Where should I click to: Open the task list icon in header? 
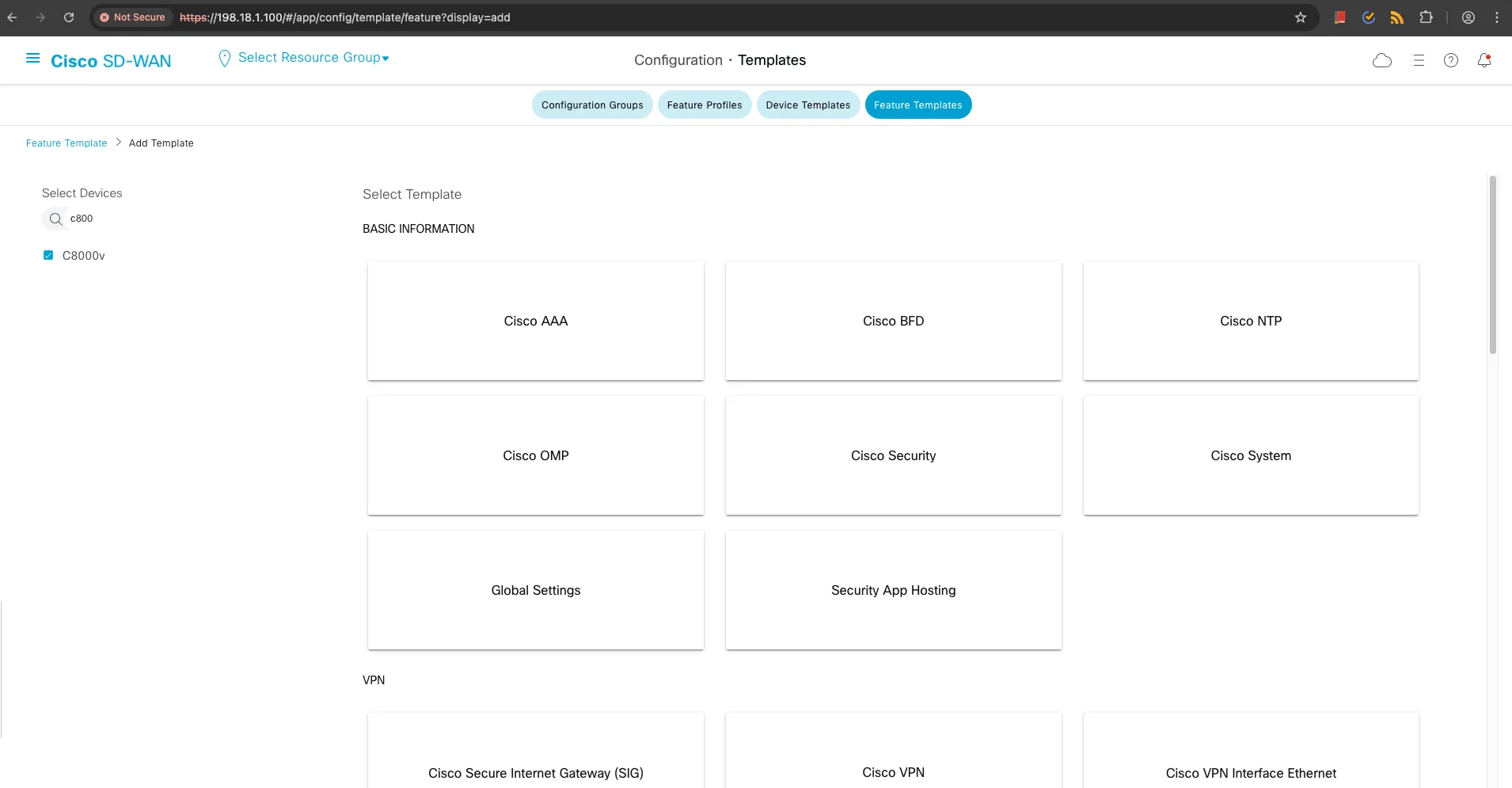click(x=1418, y=59)
